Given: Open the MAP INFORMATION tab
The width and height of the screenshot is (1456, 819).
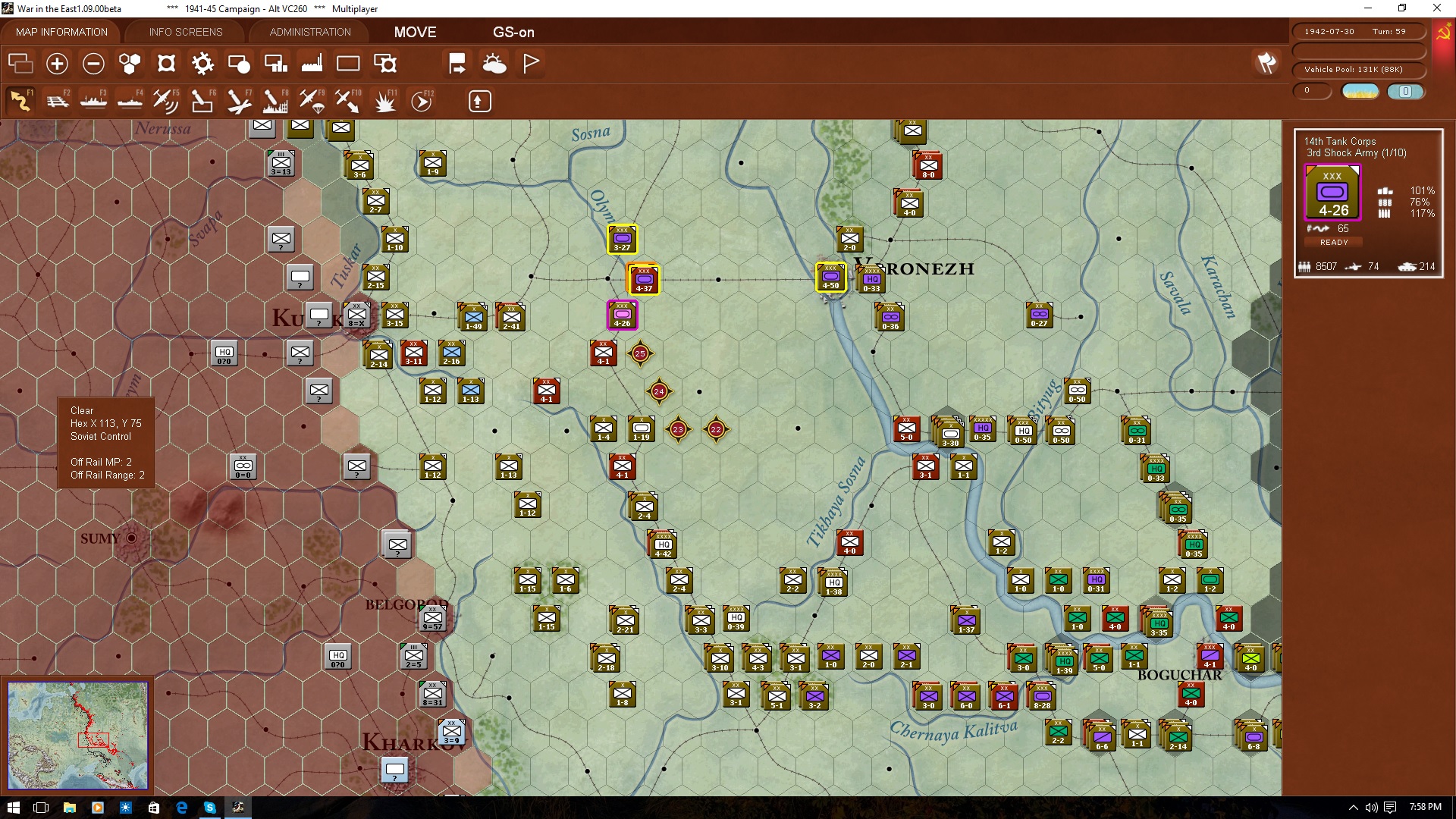Looking at the screenshot, I should [x=61, y=32].
